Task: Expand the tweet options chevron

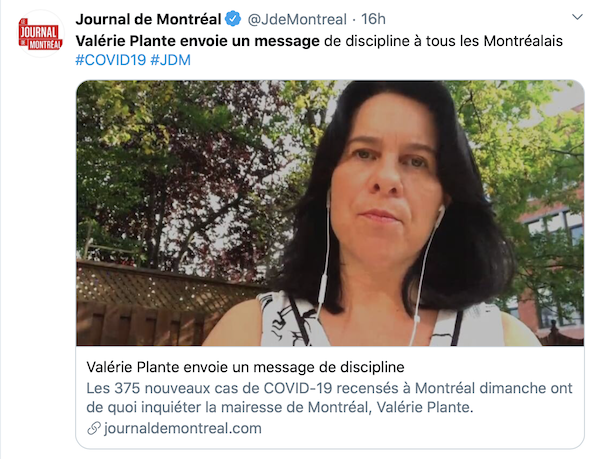Action: point(577,17)
